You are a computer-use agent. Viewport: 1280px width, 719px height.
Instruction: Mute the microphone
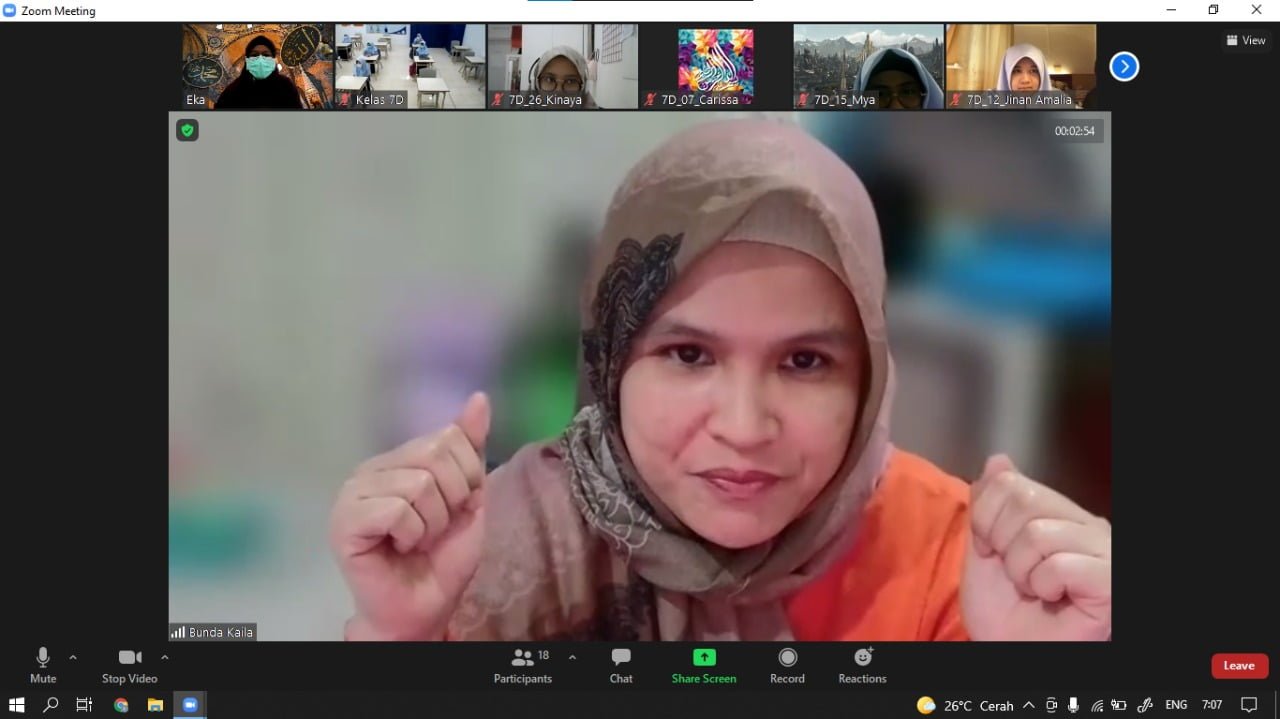[x=42, y=665]
